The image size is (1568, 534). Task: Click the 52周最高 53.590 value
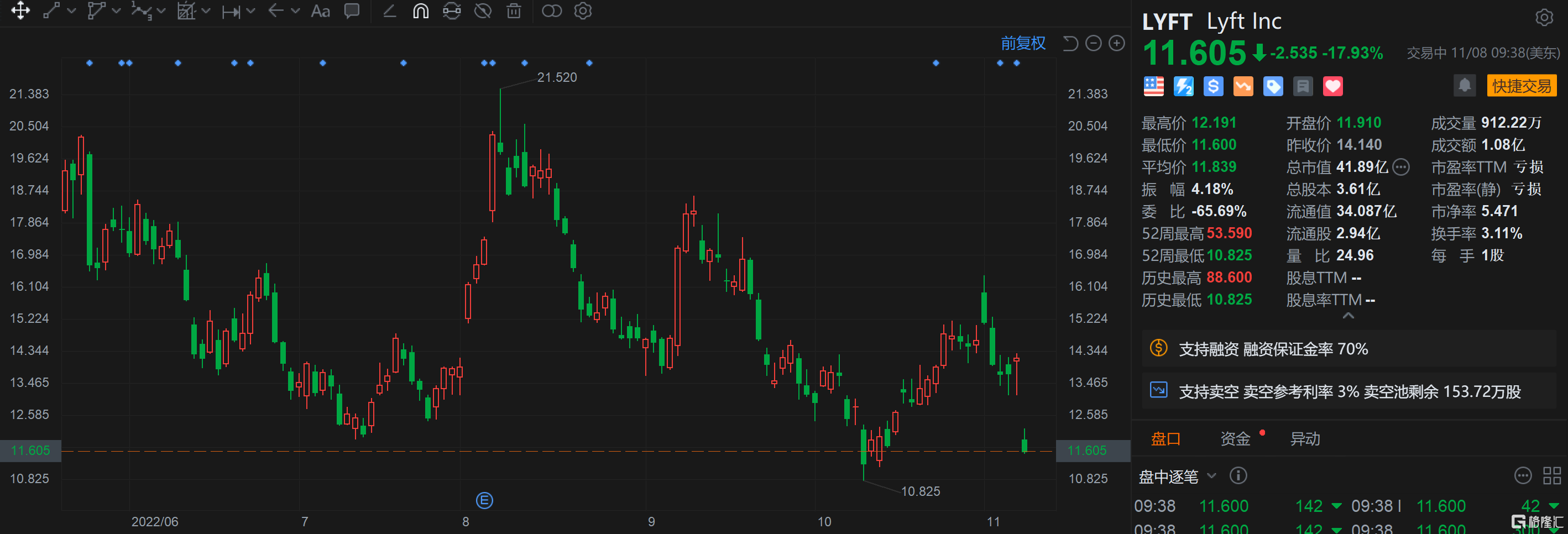coord(1229,233)
